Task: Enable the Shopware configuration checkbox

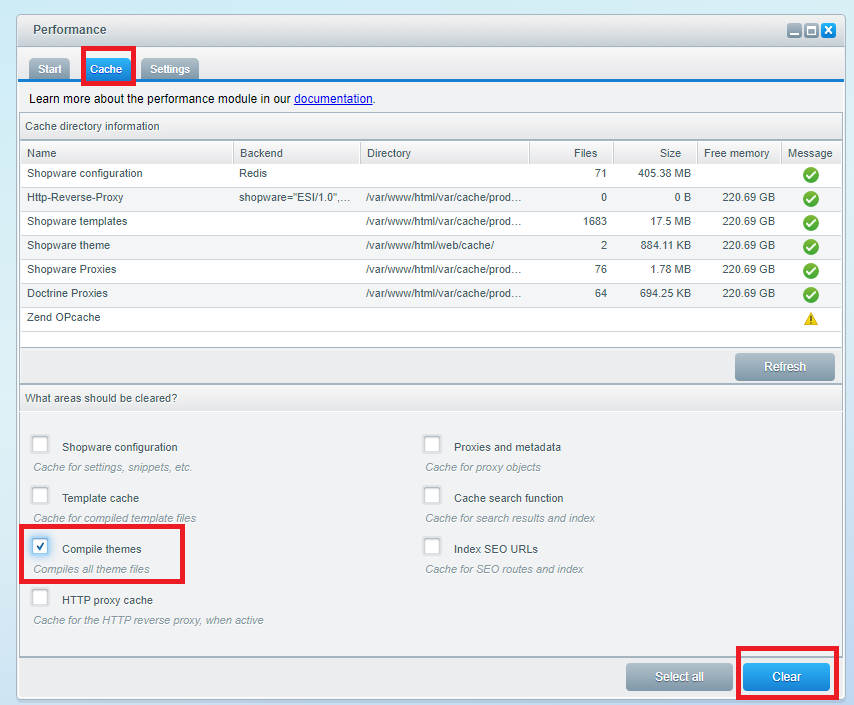Action: pyautogui.click(x=40, y=445)
